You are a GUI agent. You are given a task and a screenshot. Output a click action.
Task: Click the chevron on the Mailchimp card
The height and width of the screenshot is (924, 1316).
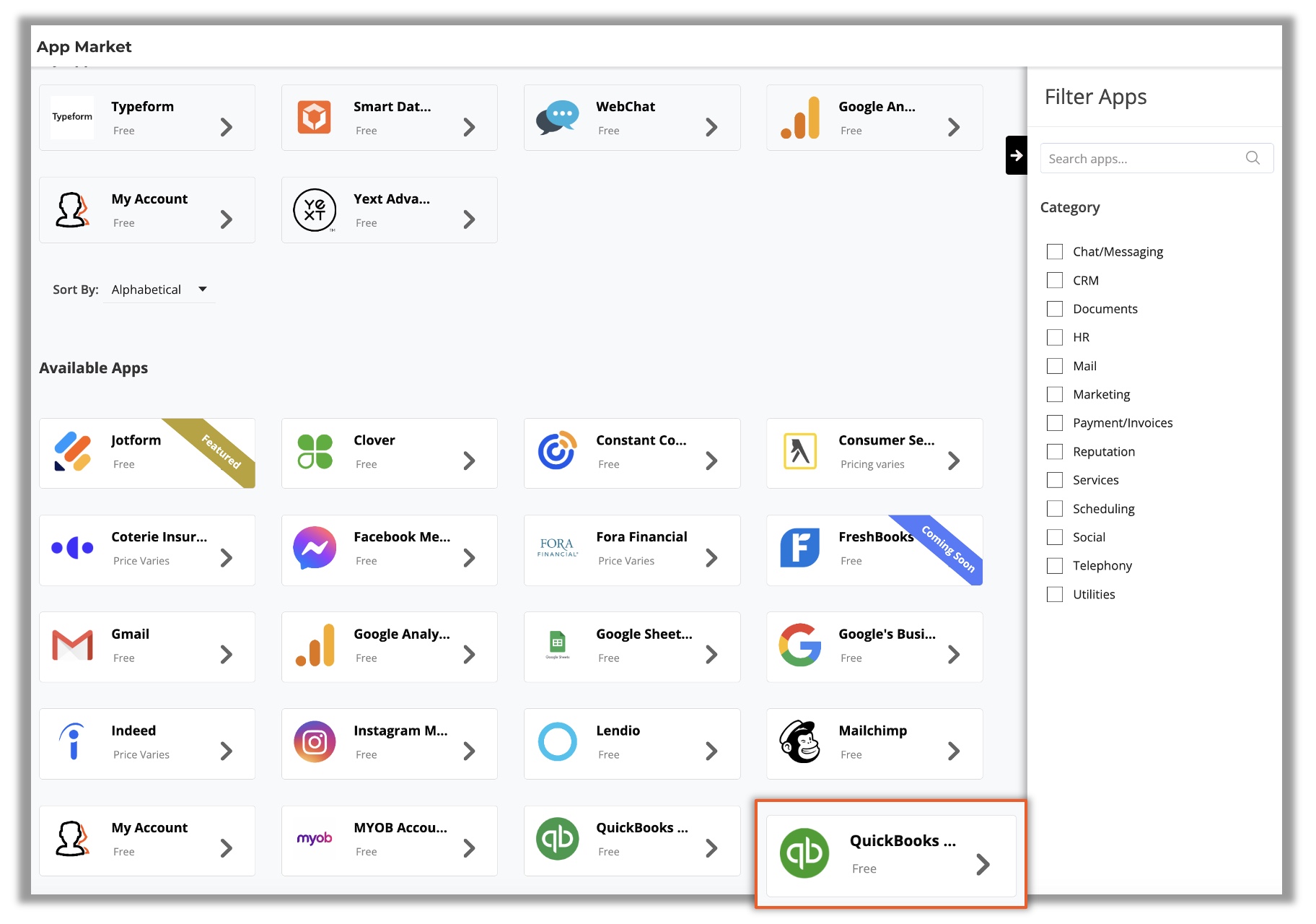[954, 751]
